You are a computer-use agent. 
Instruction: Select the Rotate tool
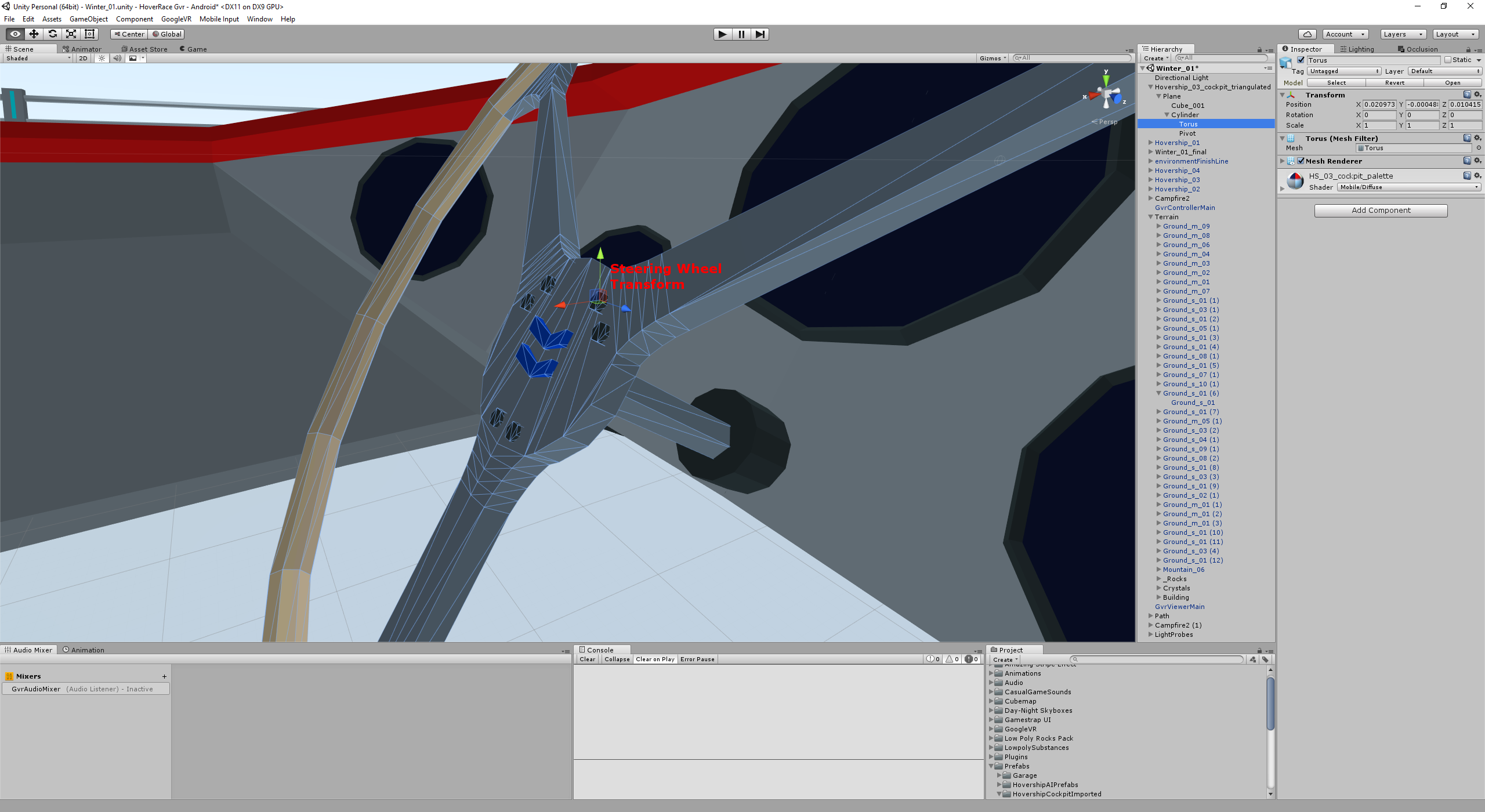coord(52,34)
